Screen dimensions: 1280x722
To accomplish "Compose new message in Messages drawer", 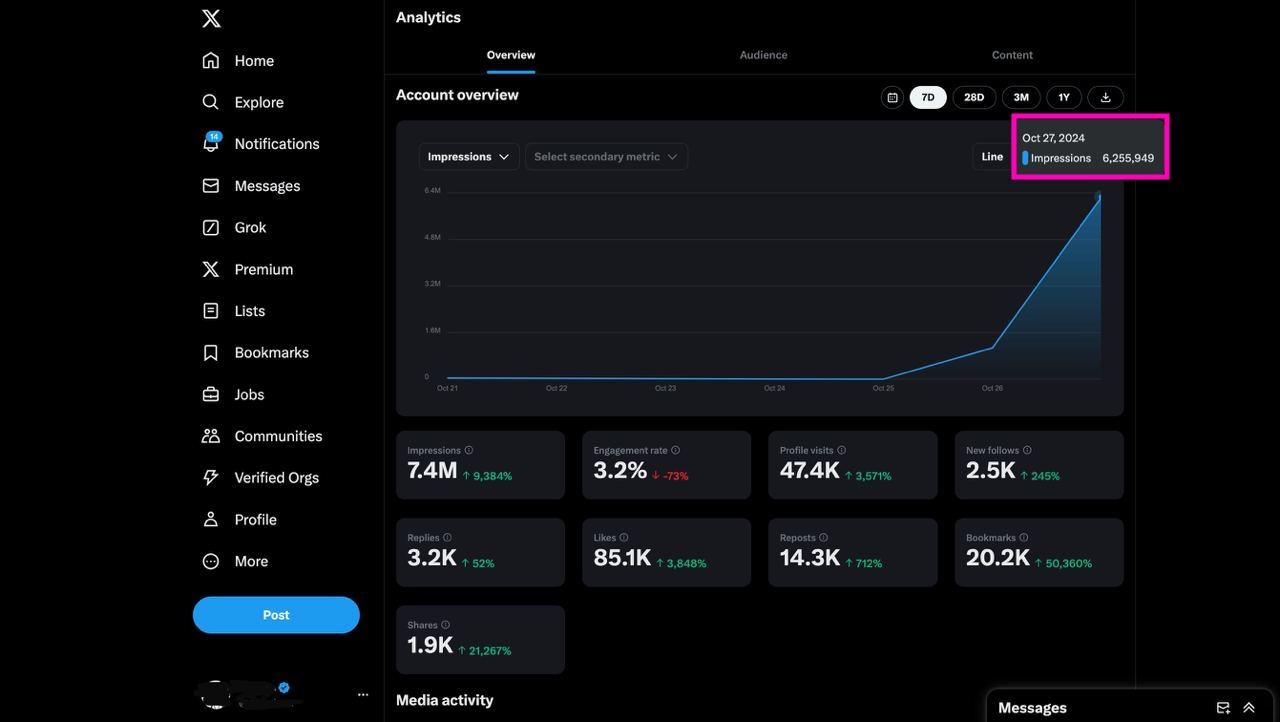I will tap(1222, 708).
